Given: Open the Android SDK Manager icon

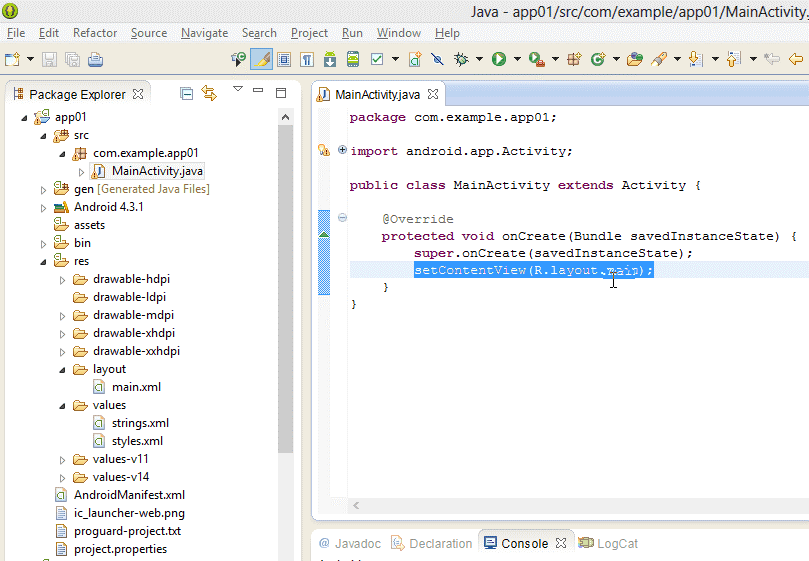Looking at the screenshot, I should pos(330,59).
